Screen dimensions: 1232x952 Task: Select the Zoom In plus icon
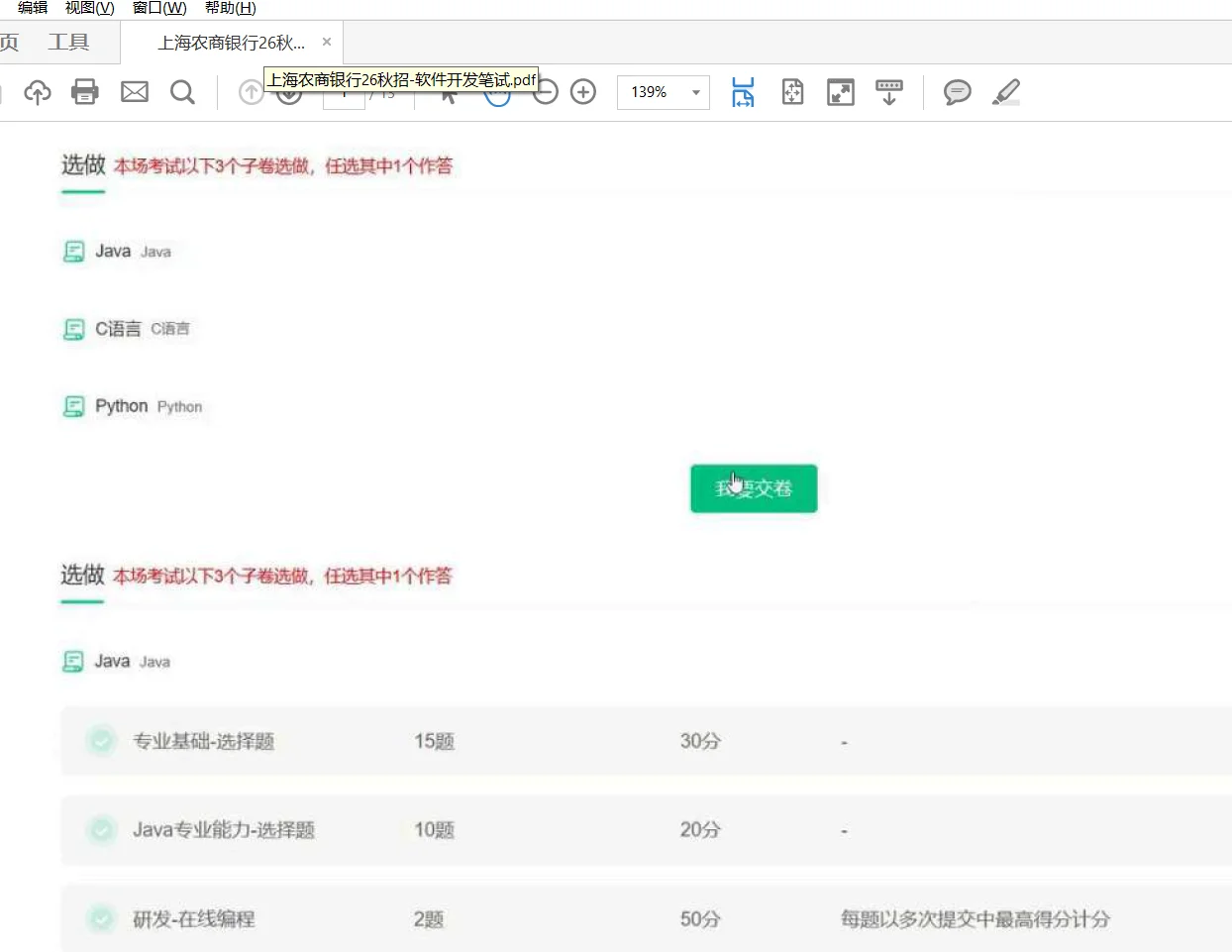point(583,91)
